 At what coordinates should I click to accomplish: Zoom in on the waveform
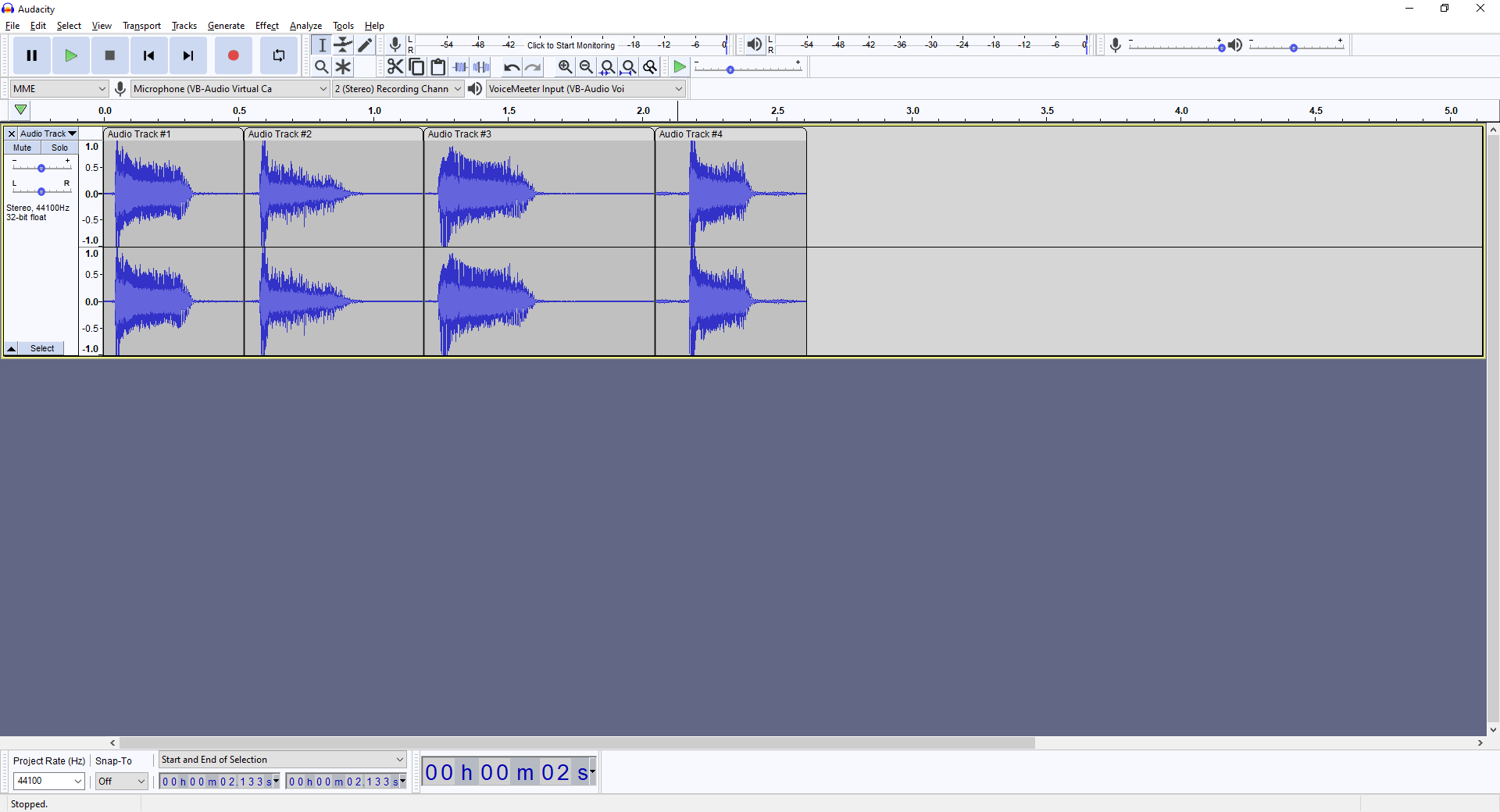(x=565, y=67)
